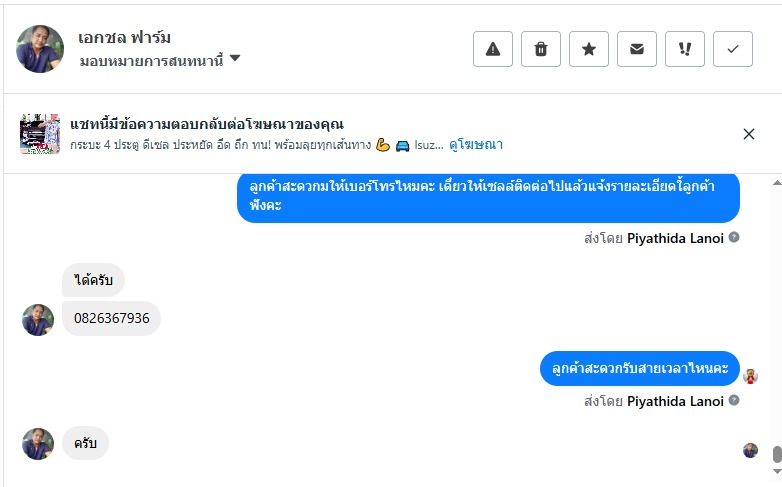782x487 pixels.
Task: Mark conversation as spam with warning icon
Action: (493, 49)
